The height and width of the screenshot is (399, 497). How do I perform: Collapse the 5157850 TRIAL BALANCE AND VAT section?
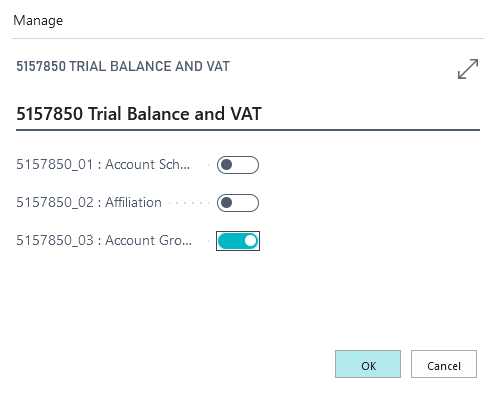123,66
